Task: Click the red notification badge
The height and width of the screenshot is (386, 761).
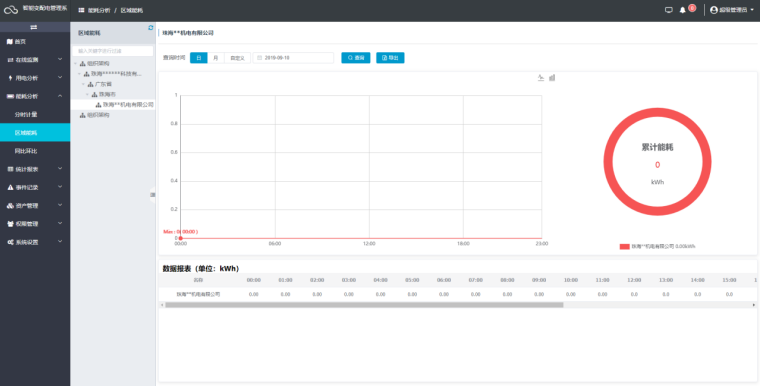Action: tap(692, 8)
